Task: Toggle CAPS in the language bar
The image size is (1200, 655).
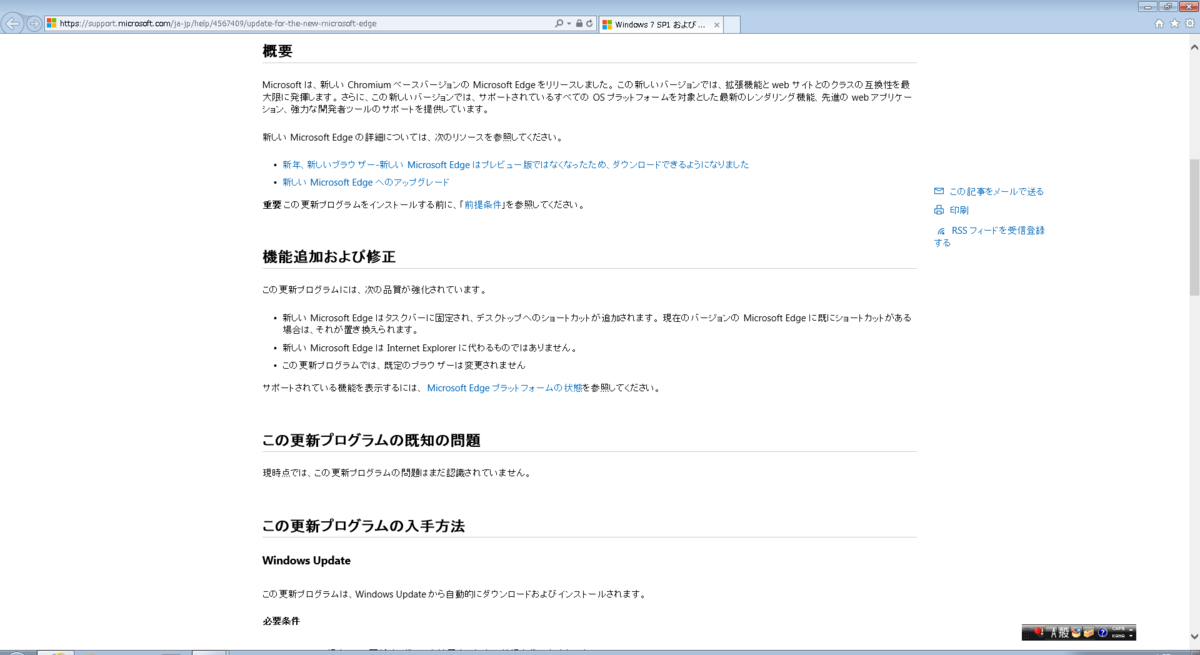Action: [1118, 629]
